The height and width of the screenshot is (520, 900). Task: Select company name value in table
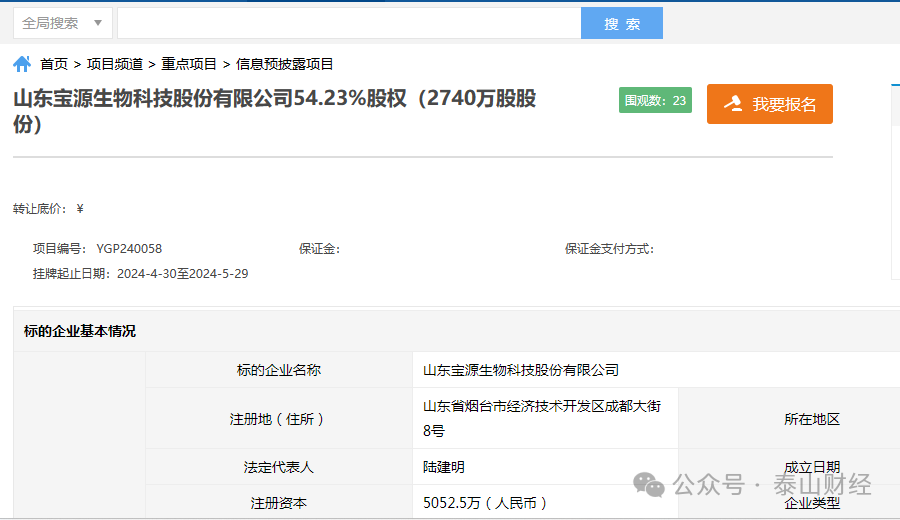[x=521, y=370]
